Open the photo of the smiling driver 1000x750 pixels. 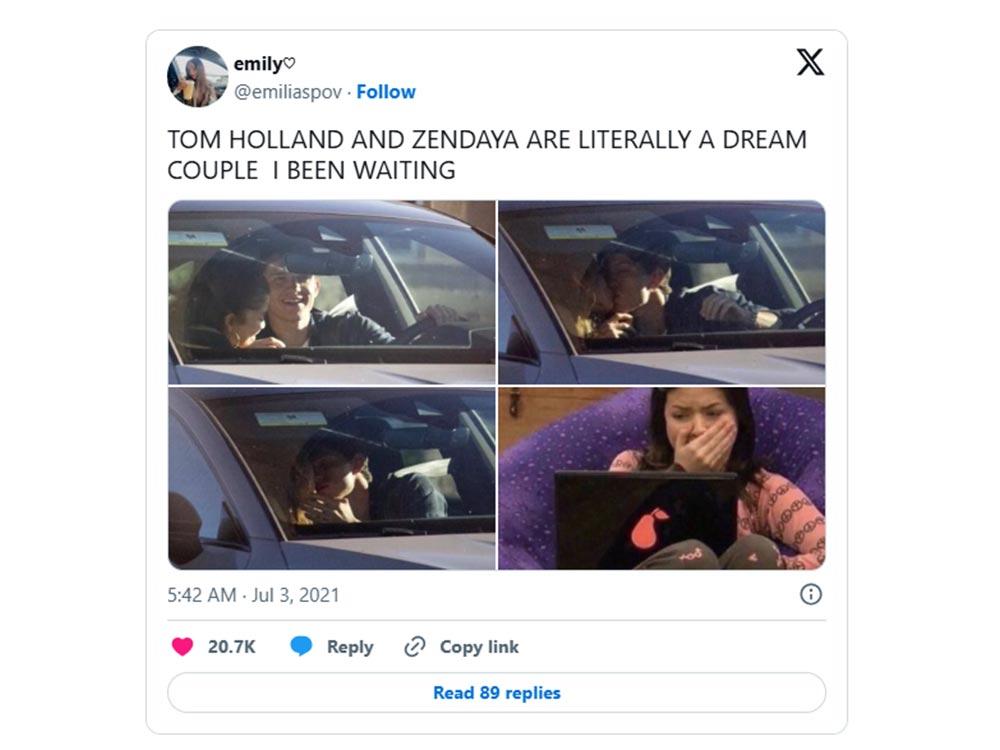332,292
